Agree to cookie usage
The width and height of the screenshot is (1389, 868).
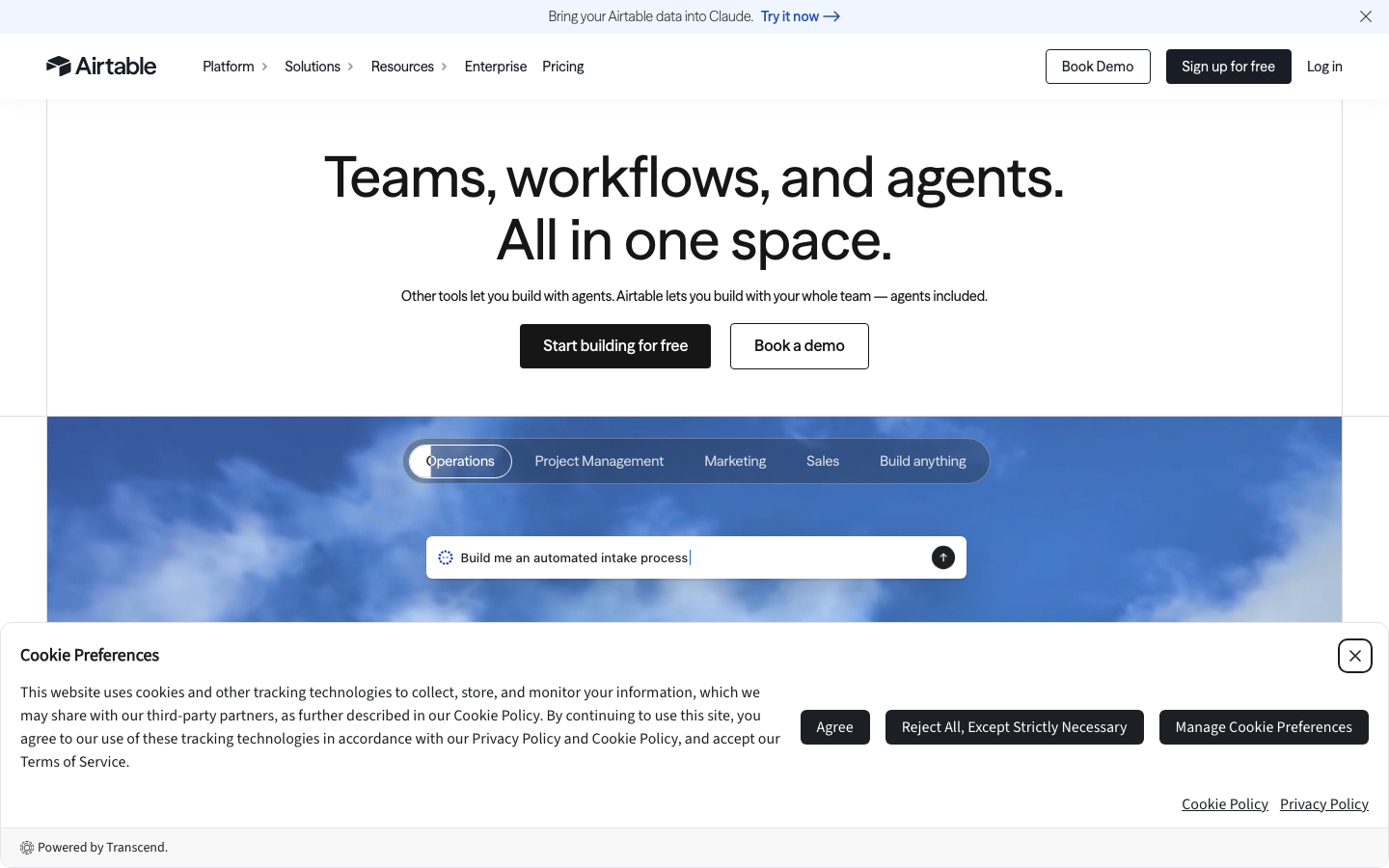click(x=835, y=727)
